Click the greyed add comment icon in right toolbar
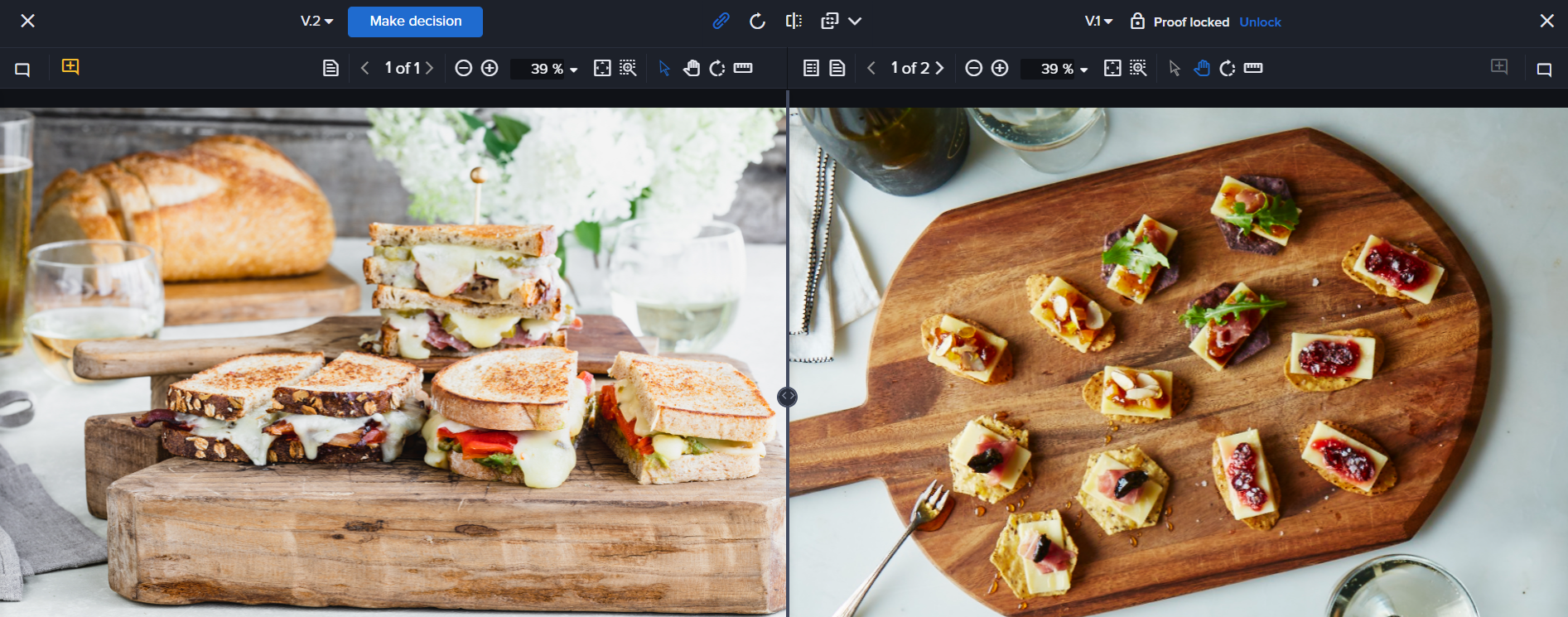Viewport: 1568px width, 617px height. [1499, 67]
